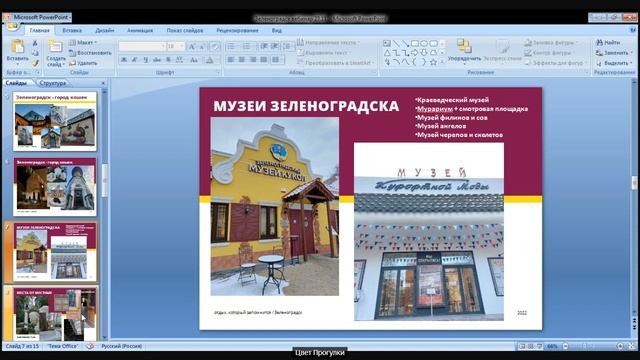
Task: Toggle Text Shadow (S) formatting
Action: click(168, 60)
